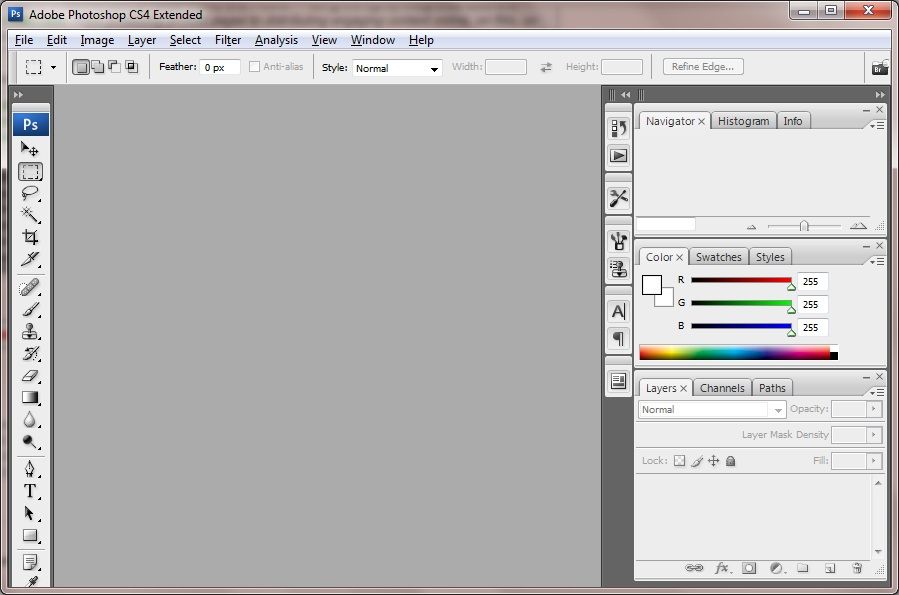Screen dimensions: 899x595
Task: Open the Color panel options menu
Action: [x=877, y=261]
